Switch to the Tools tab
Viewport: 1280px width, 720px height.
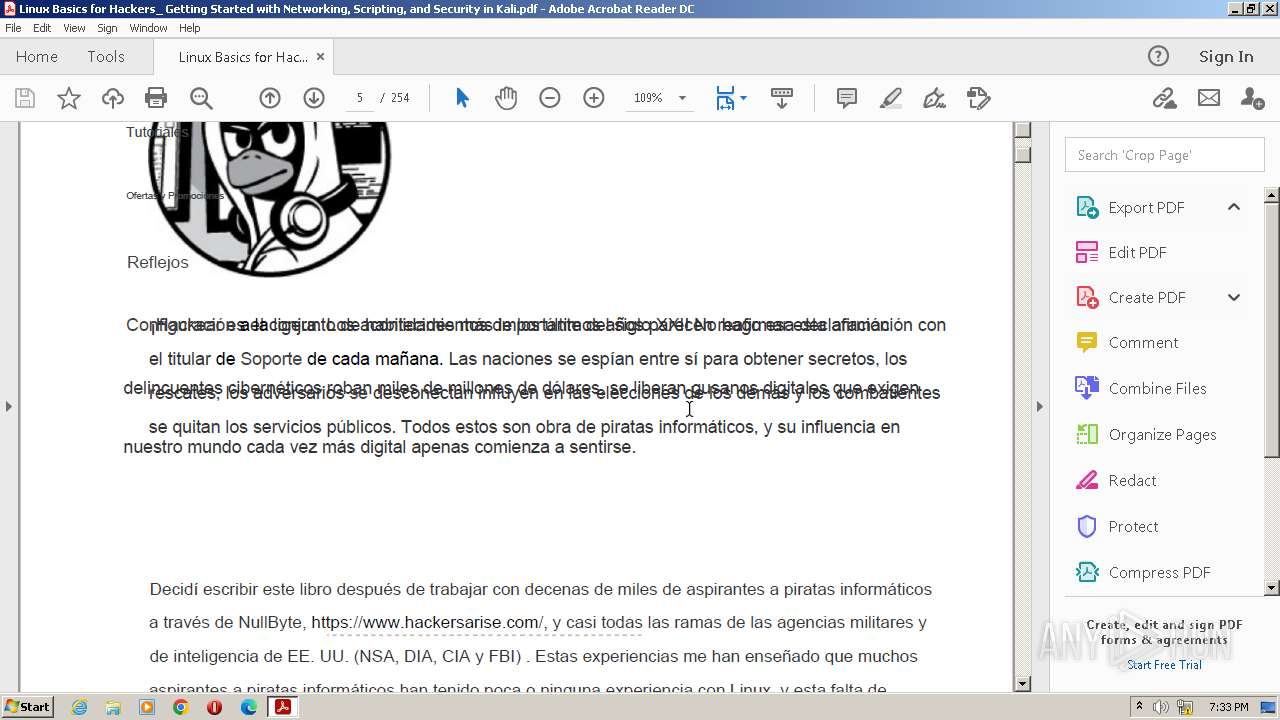pos(106,57)
